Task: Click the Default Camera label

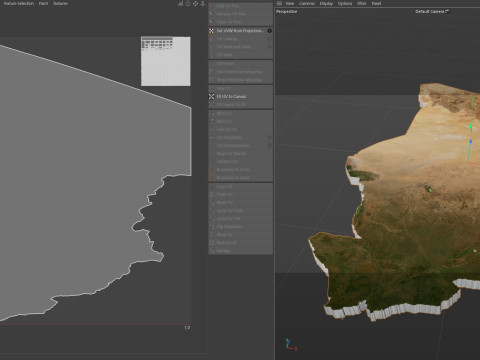Action: [x=429, y=11]
